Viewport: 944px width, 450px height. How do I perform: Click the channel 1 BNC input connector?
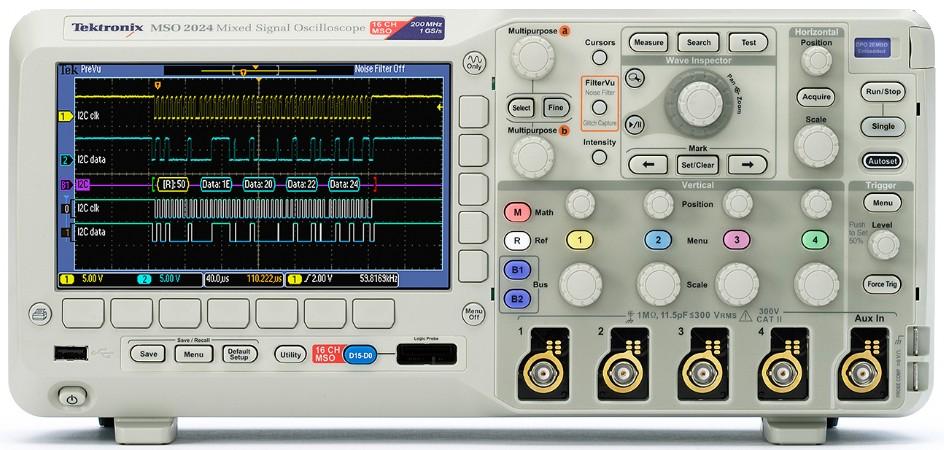coord(543,373)
